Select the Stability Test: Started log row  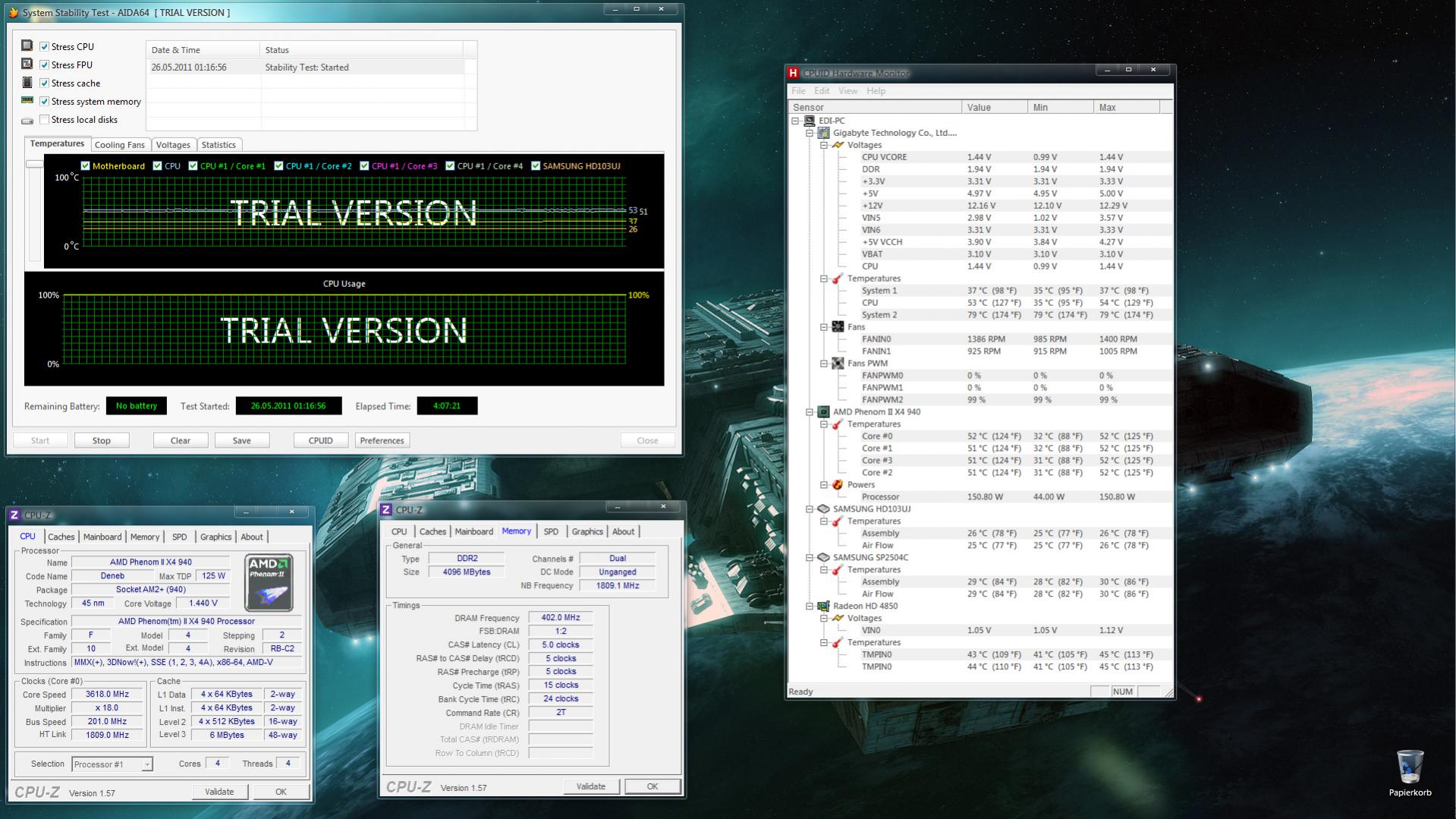coord(305,68)
